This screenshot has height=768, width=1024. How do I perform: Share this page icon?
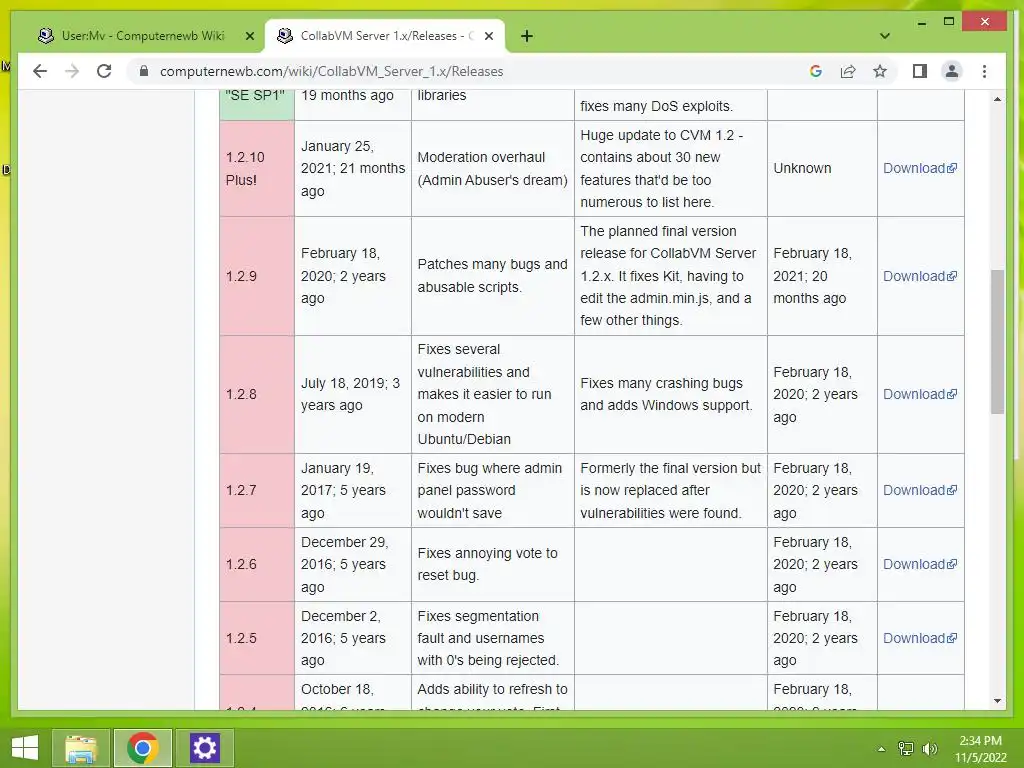[848, 71]
